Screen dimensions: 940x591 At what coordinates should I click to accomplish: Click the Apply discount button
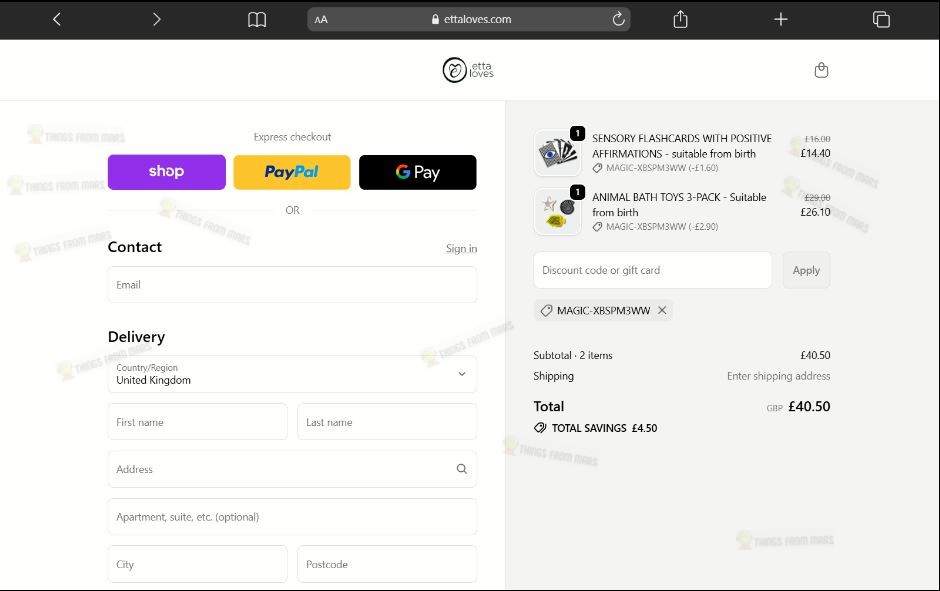coord(806,270)
